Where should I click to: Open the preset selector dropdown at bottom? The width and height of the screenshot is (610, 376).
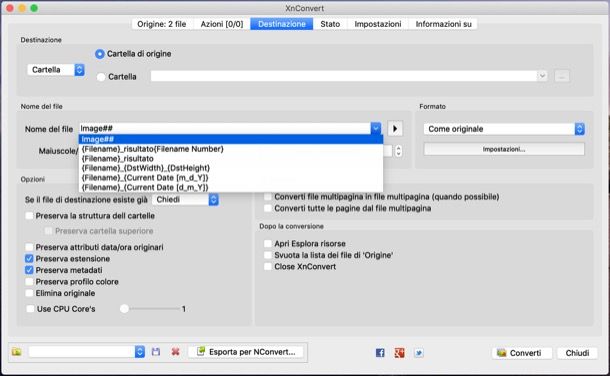(x=87, y=352)
